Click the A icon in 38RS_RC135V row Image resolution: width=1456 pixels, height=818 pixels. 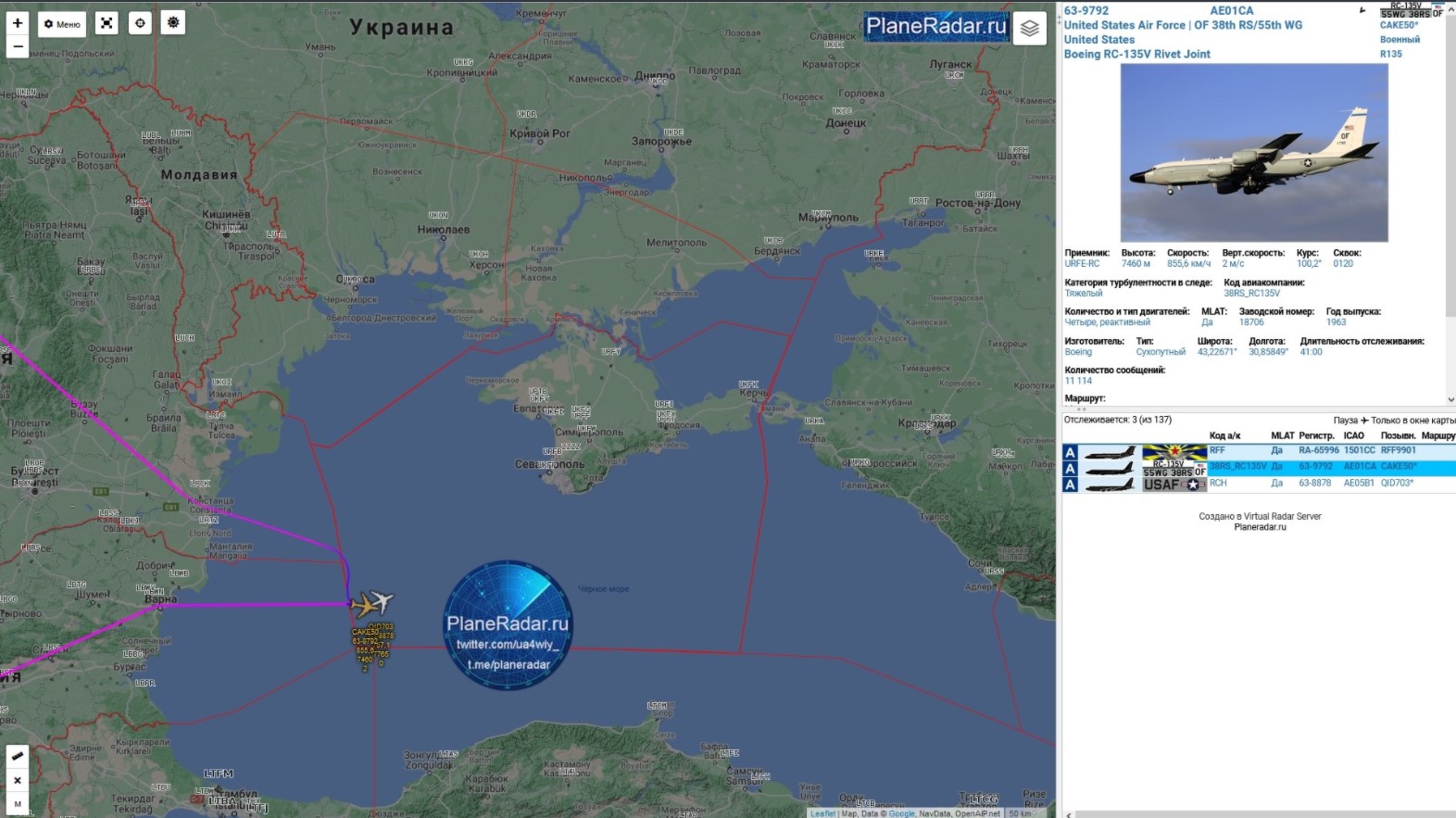pyautogui.click(x=1071, y=469)
